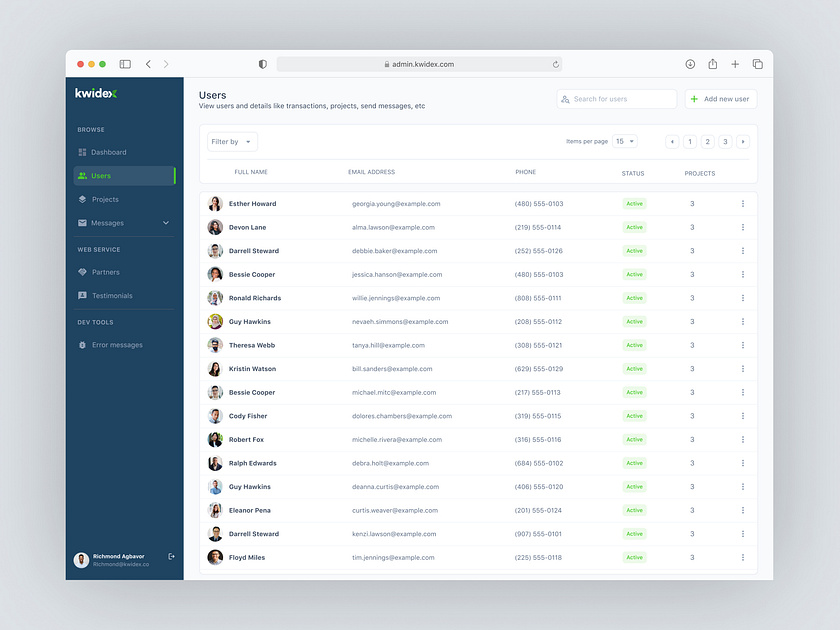Click the kwidex logo
The height and width of the screenshot is (630, 840).
tap(96, 93)
